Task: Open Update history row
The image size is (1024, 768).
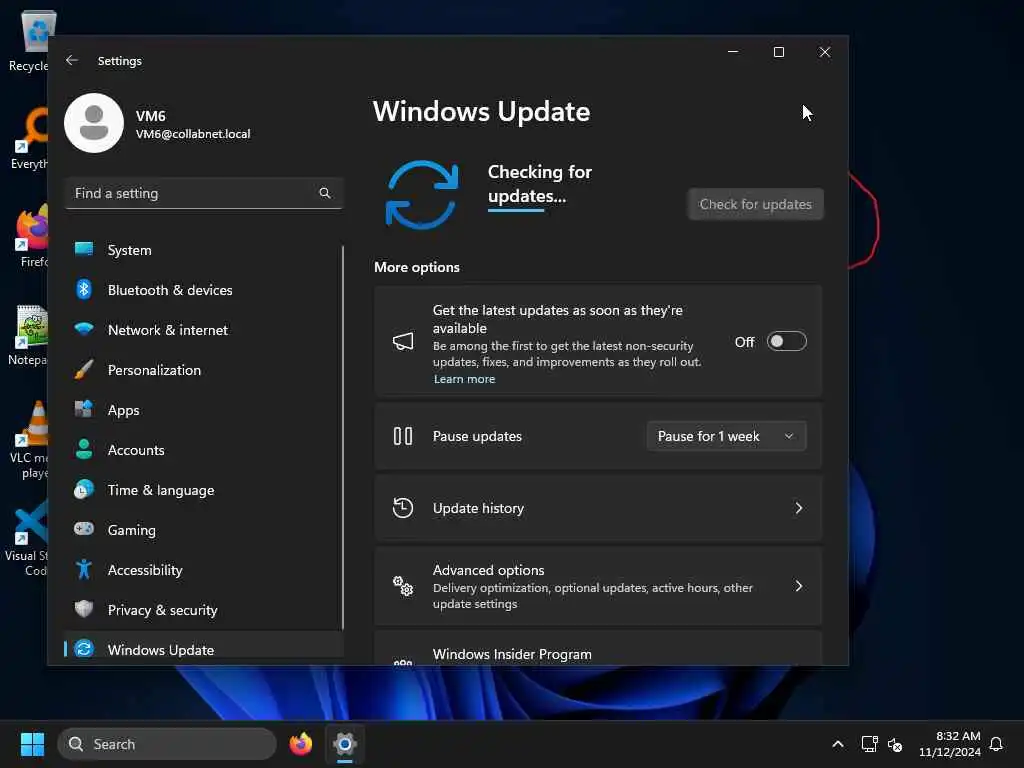Action: point(598,507)
